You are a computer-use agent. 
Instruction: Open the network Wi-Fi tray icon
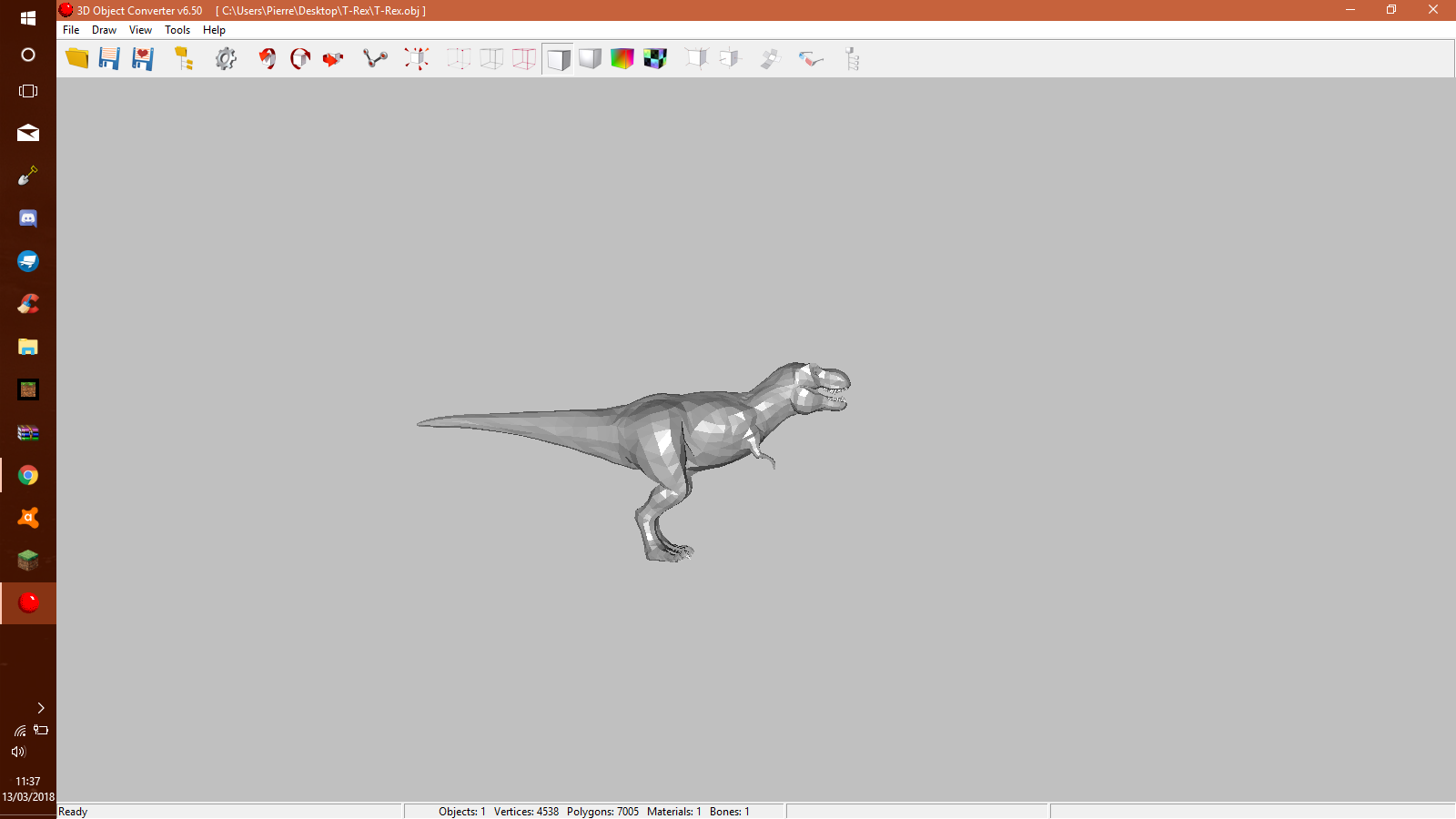20,731
